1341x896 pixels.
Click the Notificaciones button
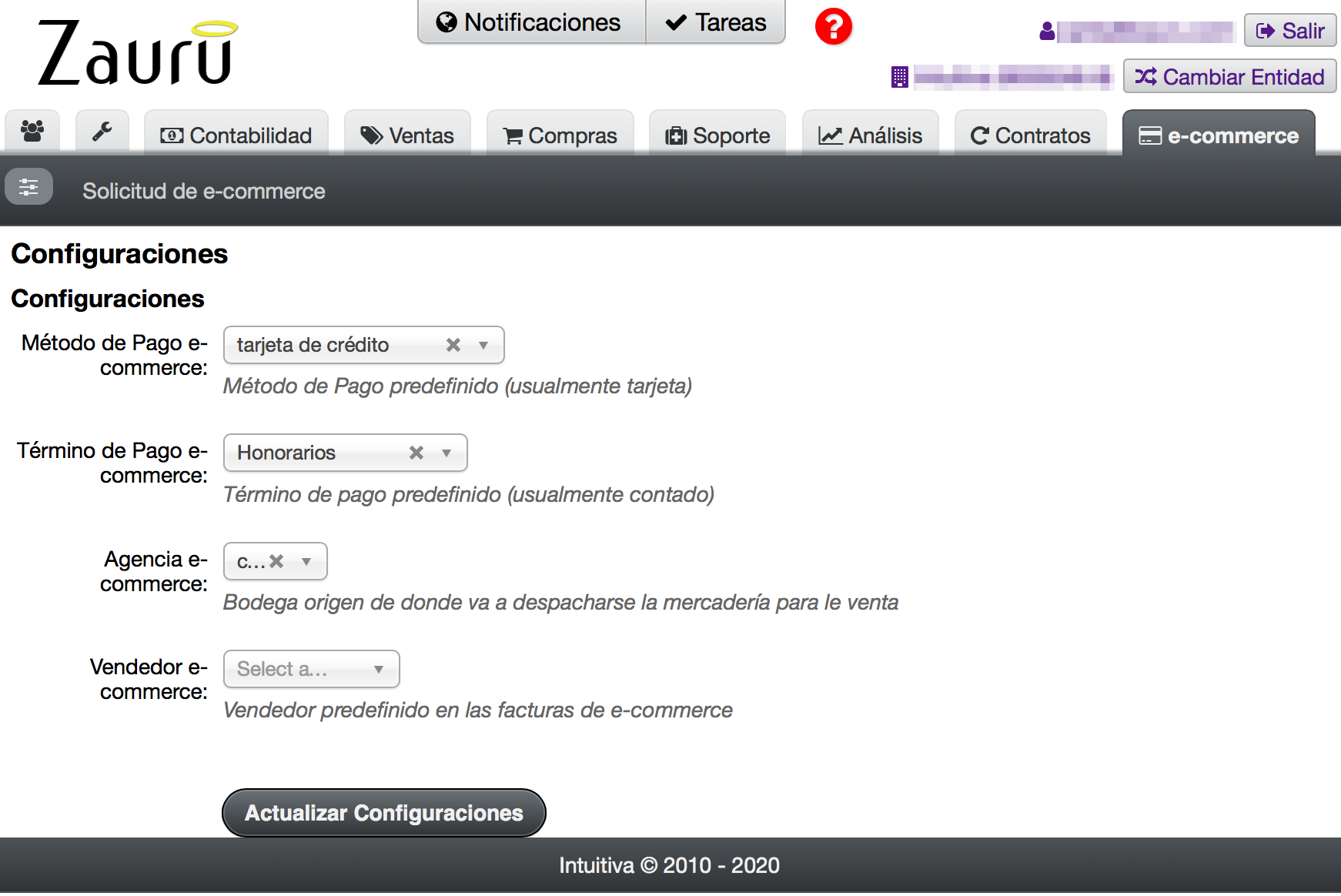pos(532,22)
